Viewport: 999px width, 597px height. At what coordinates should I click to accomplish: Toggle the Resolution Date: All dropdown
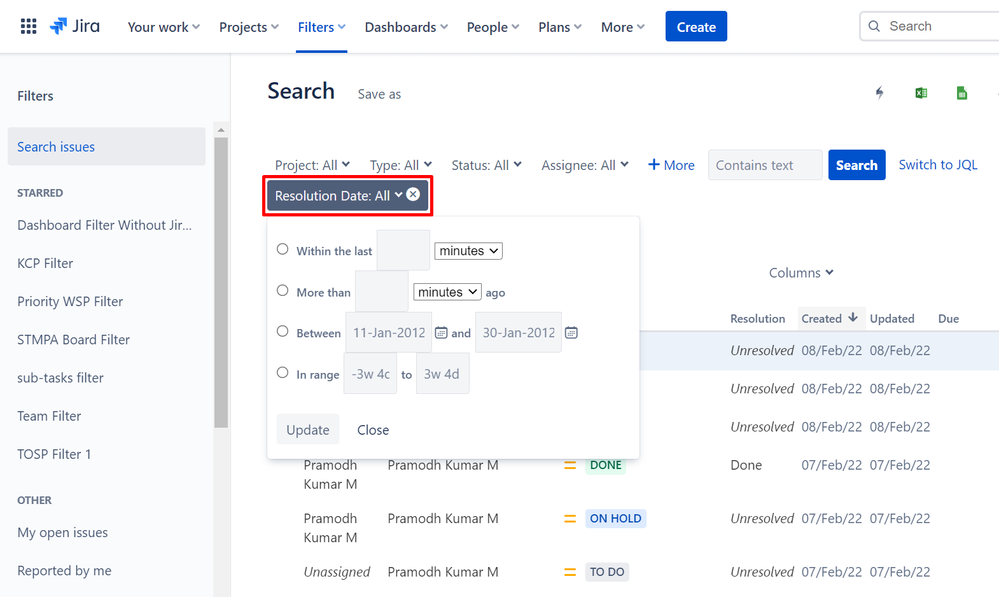pos(338,196)
